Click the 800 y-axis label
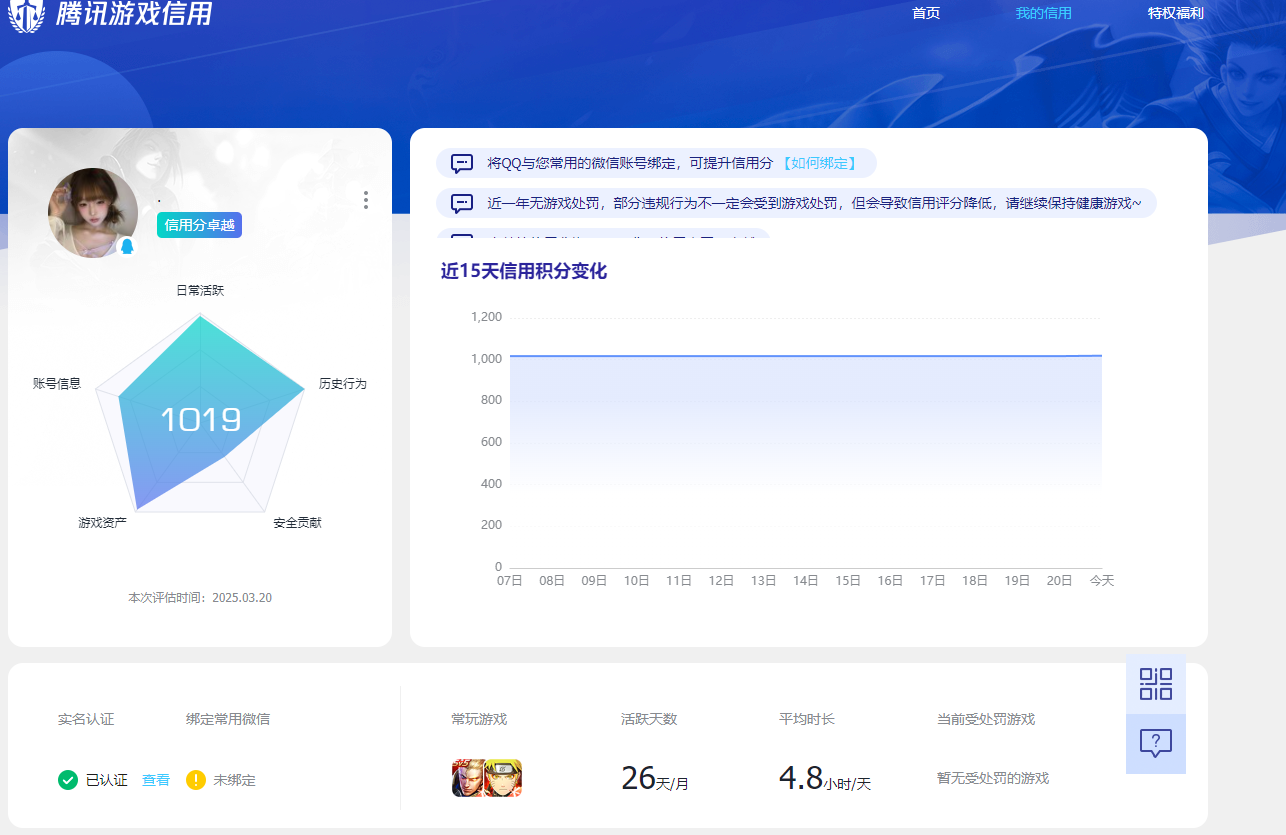1286x835 pixels. coord(491,400)
